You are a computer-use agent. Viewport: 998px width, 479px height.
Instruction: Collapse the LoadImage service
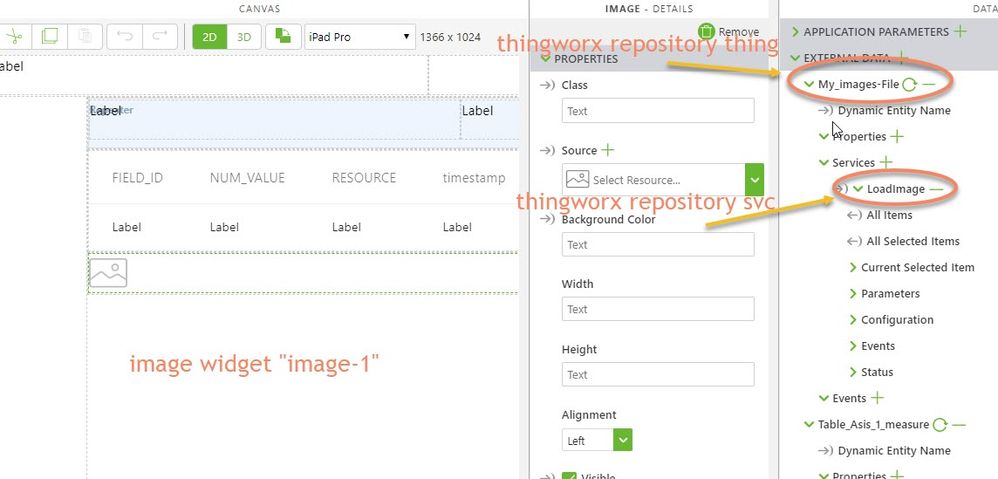pyautogui.click(x=858, y=189)
